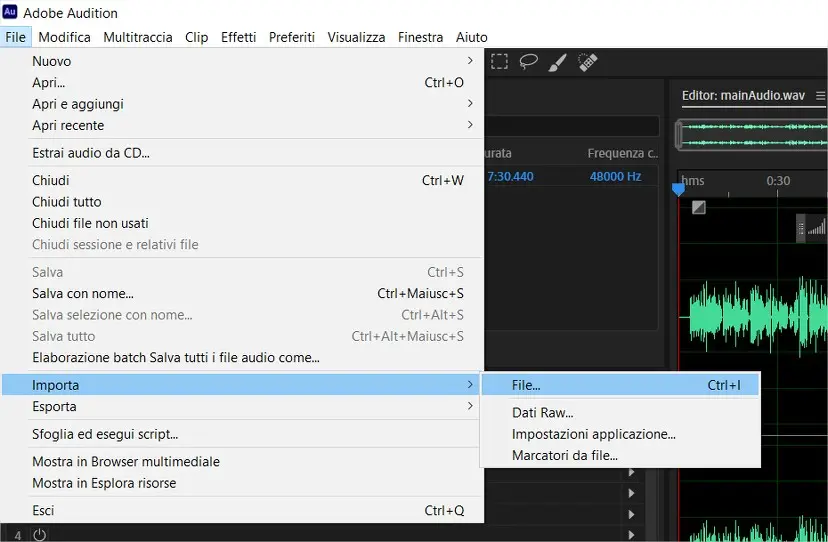Choose Chiudi tutto

[x=242, y=202]
